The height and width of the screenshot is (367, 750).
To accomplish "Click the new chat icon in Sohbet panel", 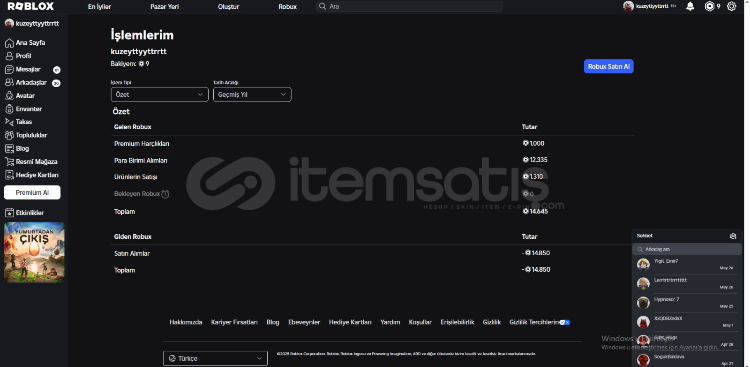I will click(733, 236).
